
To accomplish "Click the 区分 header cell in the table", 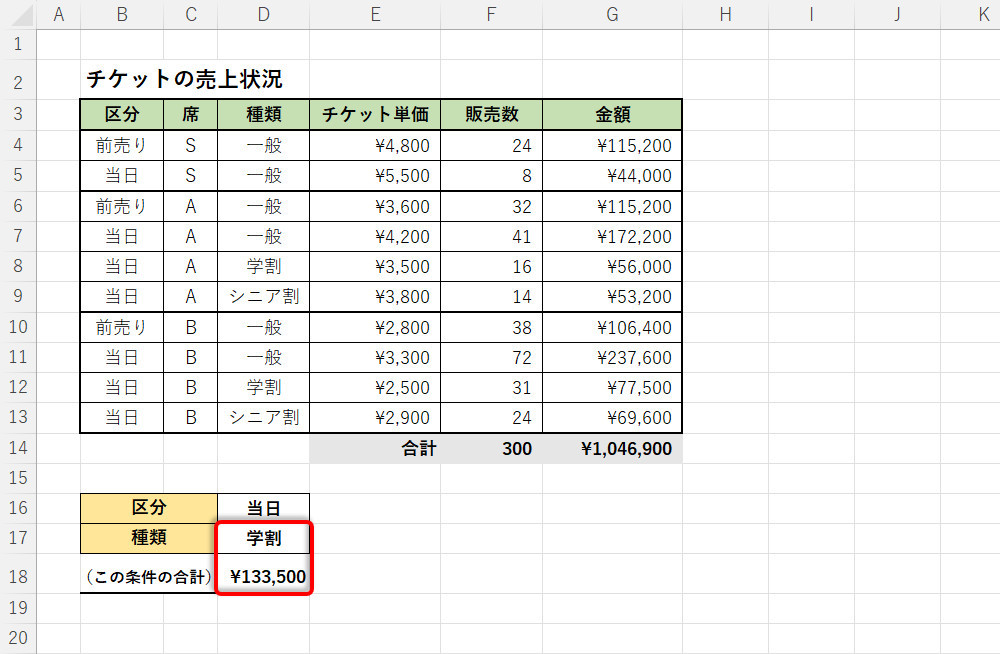I will [x=121, y=114].
